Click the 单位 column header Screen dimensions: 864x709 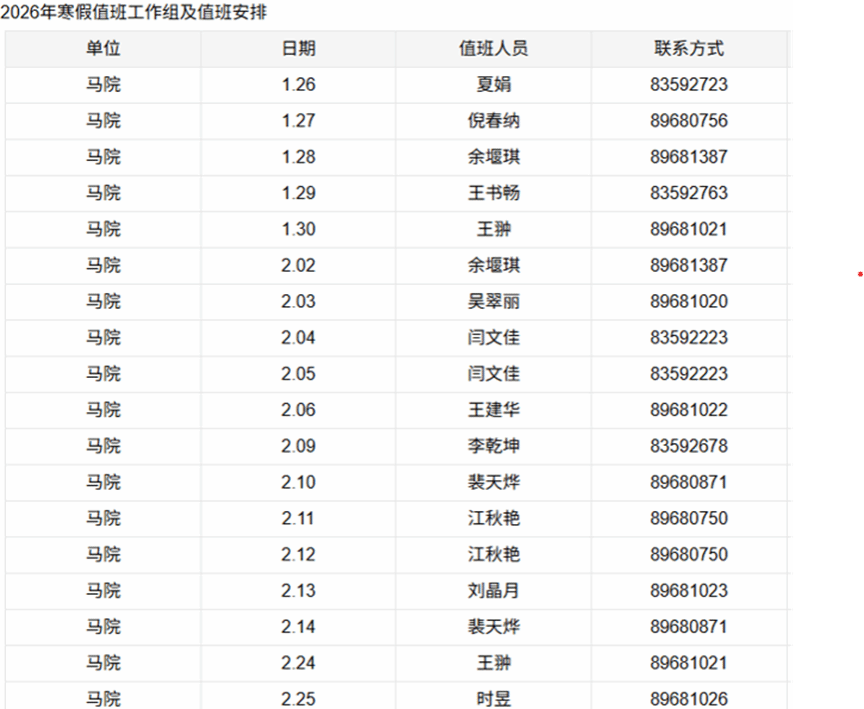[103, 48]
